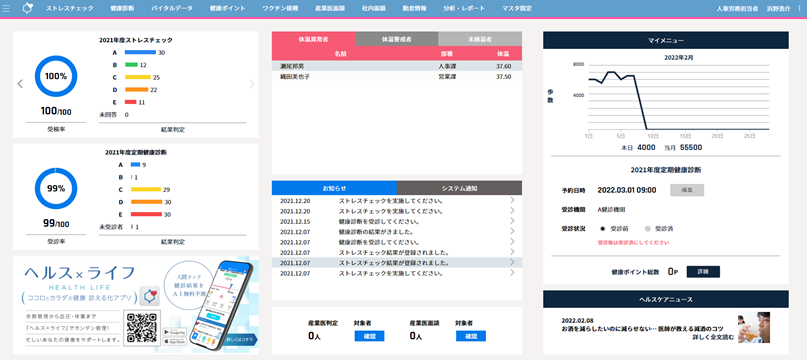807x360 pixels.
Task: Open 健康ポイント menu
Action: 227,9
